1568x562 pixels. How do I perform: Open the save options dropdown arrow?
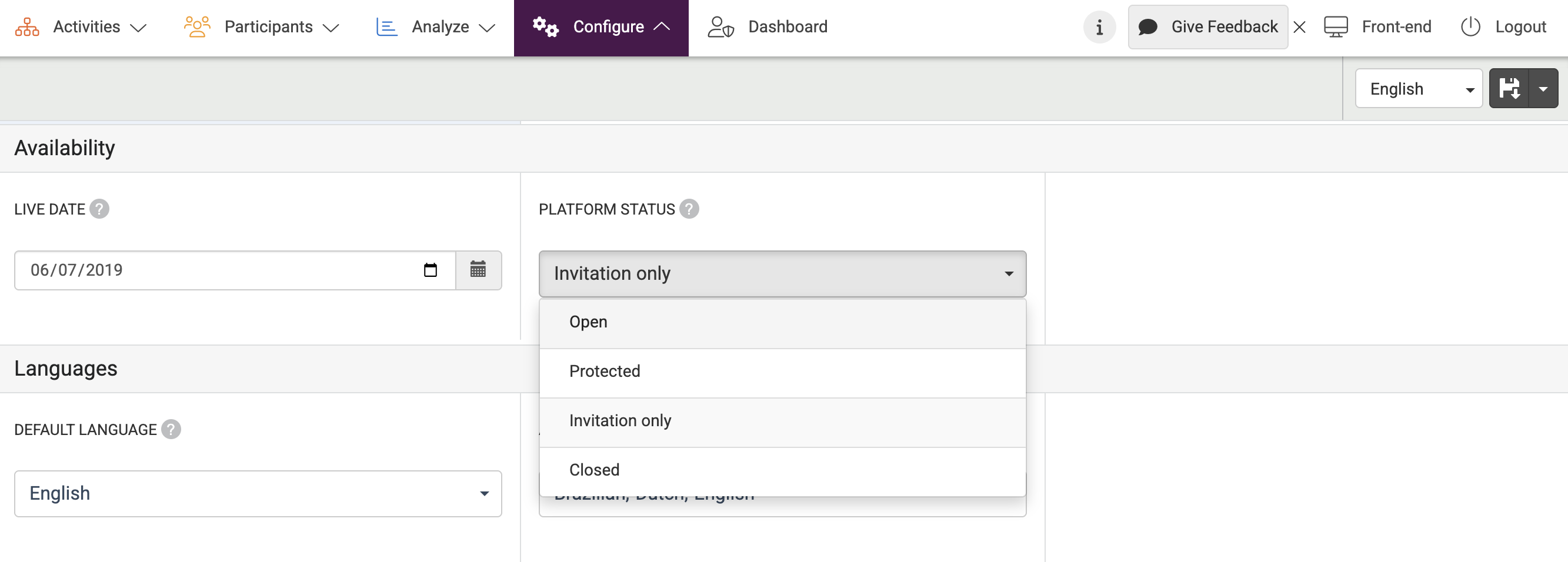(x=1543, y=89)
